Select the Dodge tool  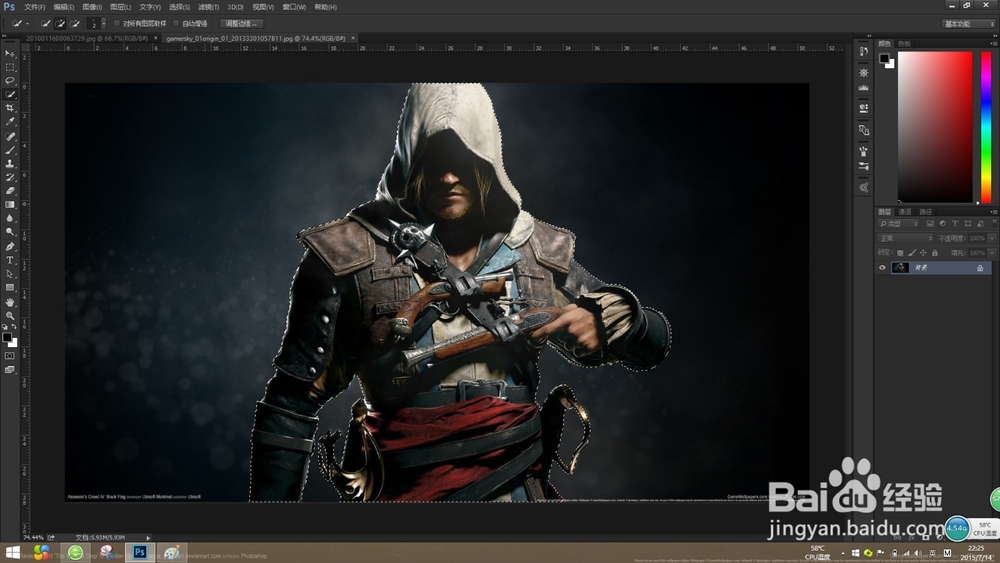(x=10, y=232)
